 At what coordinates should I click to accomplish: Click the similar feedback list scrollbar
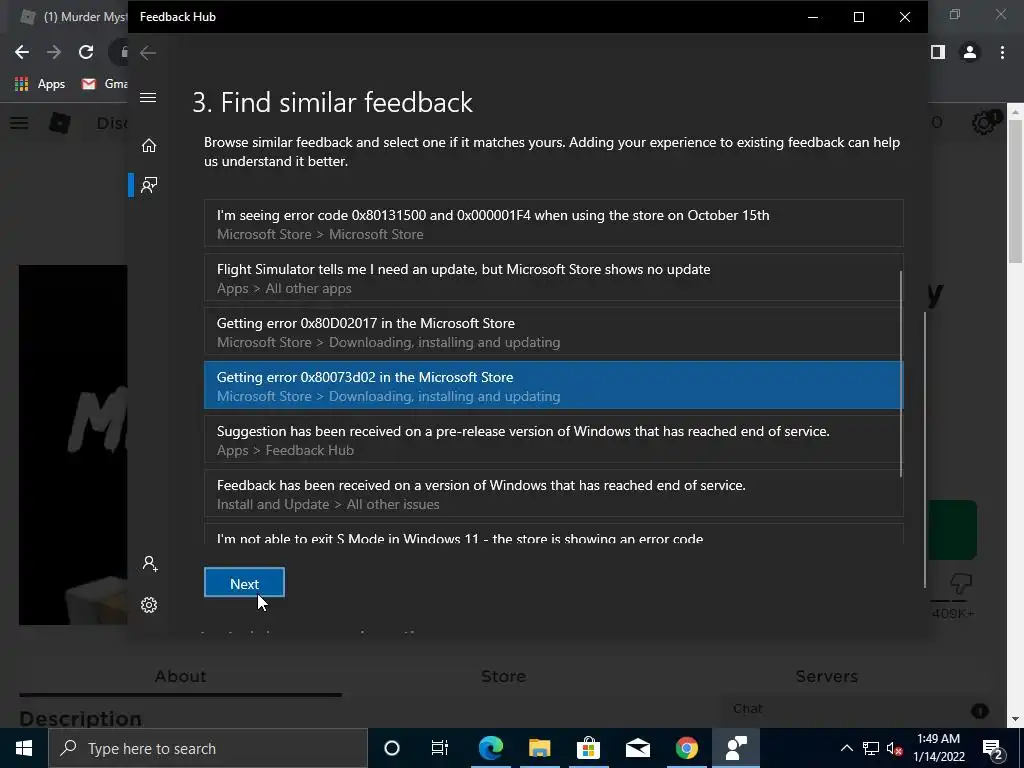tap(901, 374)
